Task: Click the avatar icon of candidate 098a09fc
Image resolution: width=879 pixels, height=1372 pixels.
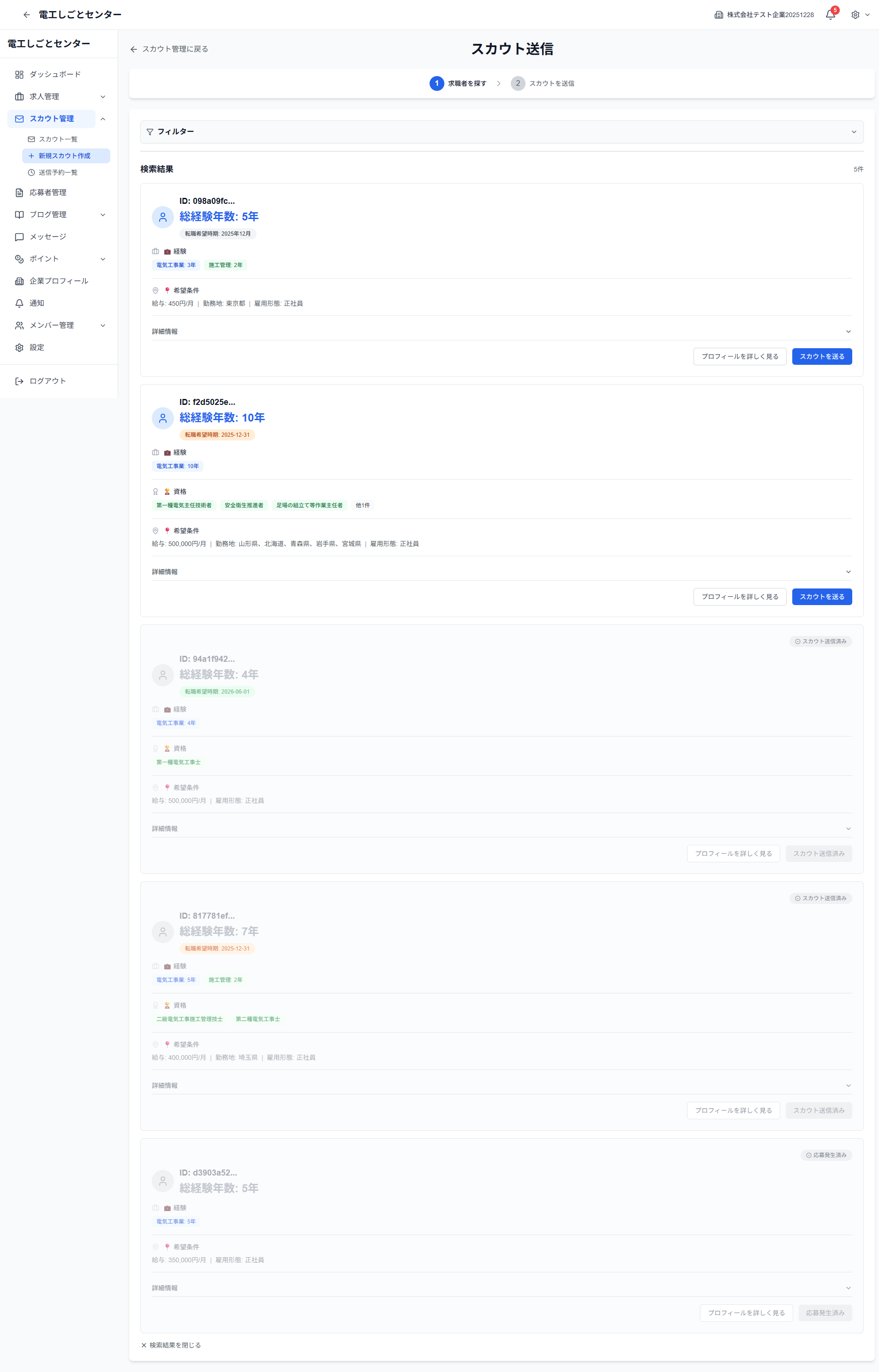Action: click(163, 217)
